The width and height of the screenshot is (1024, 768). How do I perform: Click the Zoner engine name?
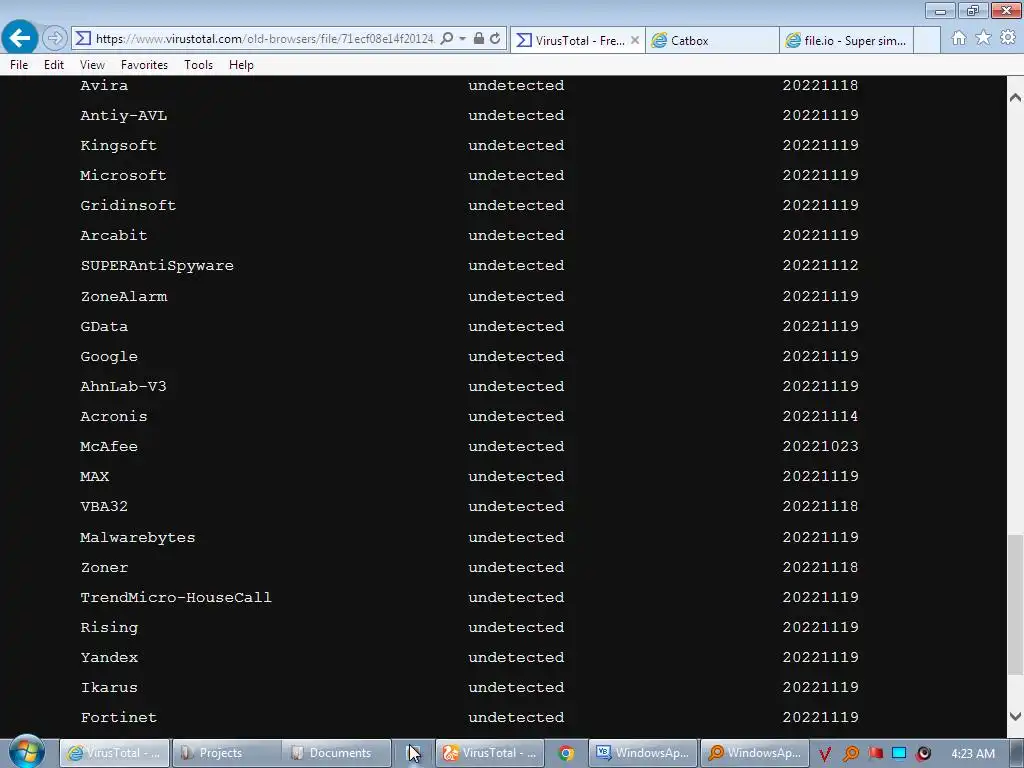[104, 568]
